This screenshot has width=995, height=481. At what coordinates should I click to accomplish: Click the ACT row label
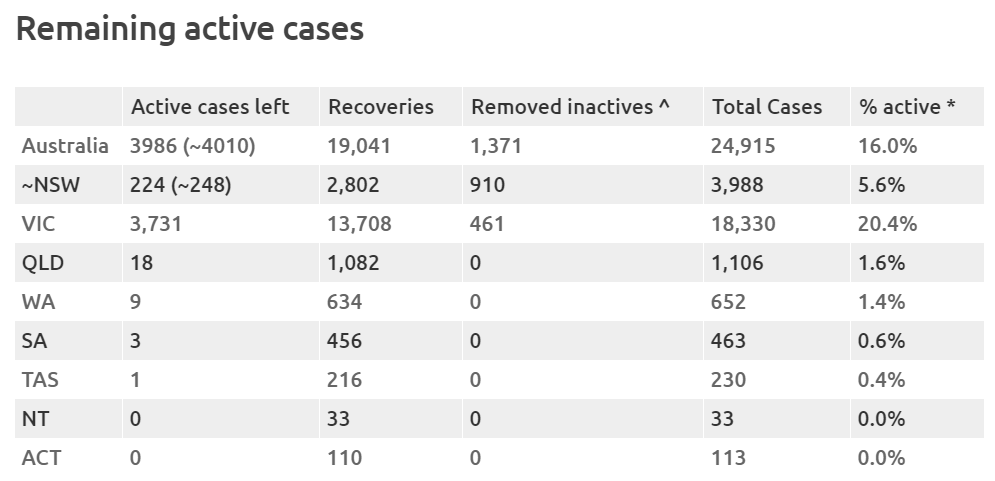(x=41, y=458)
